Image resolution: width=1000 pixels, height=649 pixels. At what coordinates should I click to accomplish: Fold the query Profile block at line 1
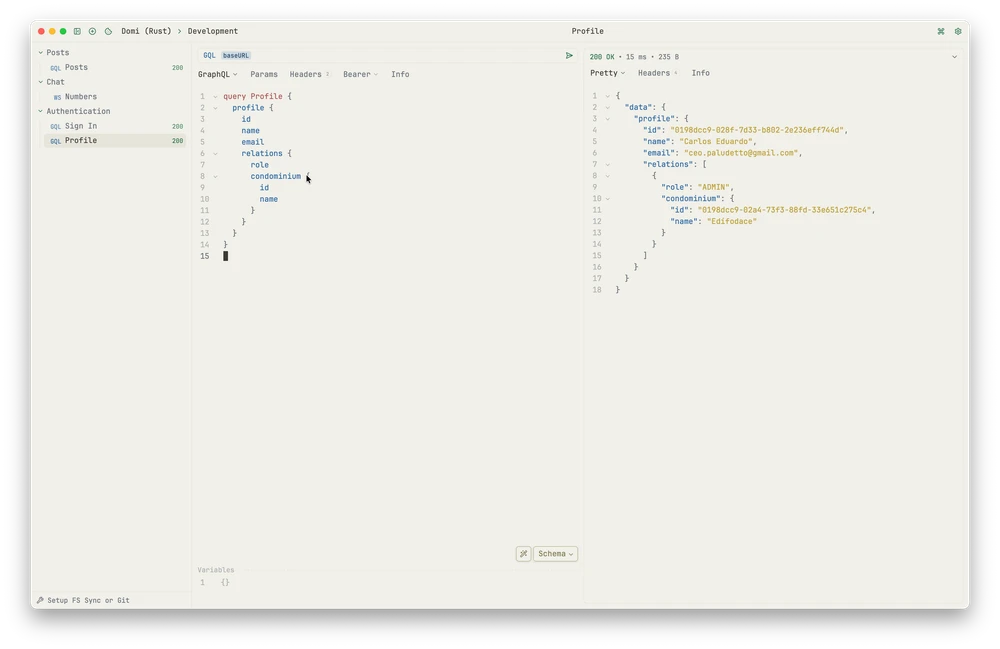[x=216, y=97]
